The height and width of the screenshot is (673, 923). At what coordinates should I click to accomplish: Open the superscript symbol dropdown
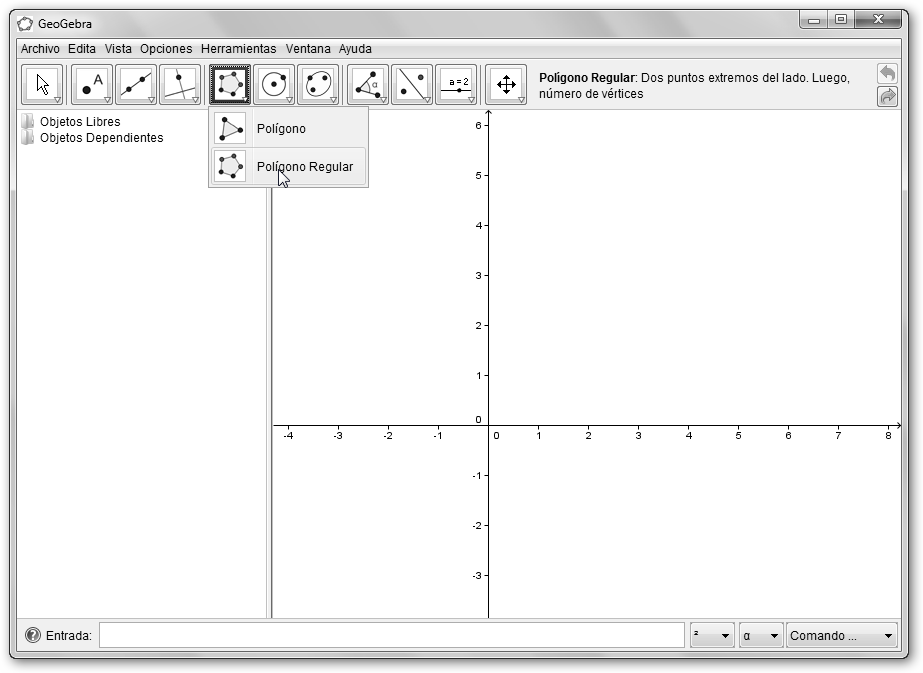[711, 636]
